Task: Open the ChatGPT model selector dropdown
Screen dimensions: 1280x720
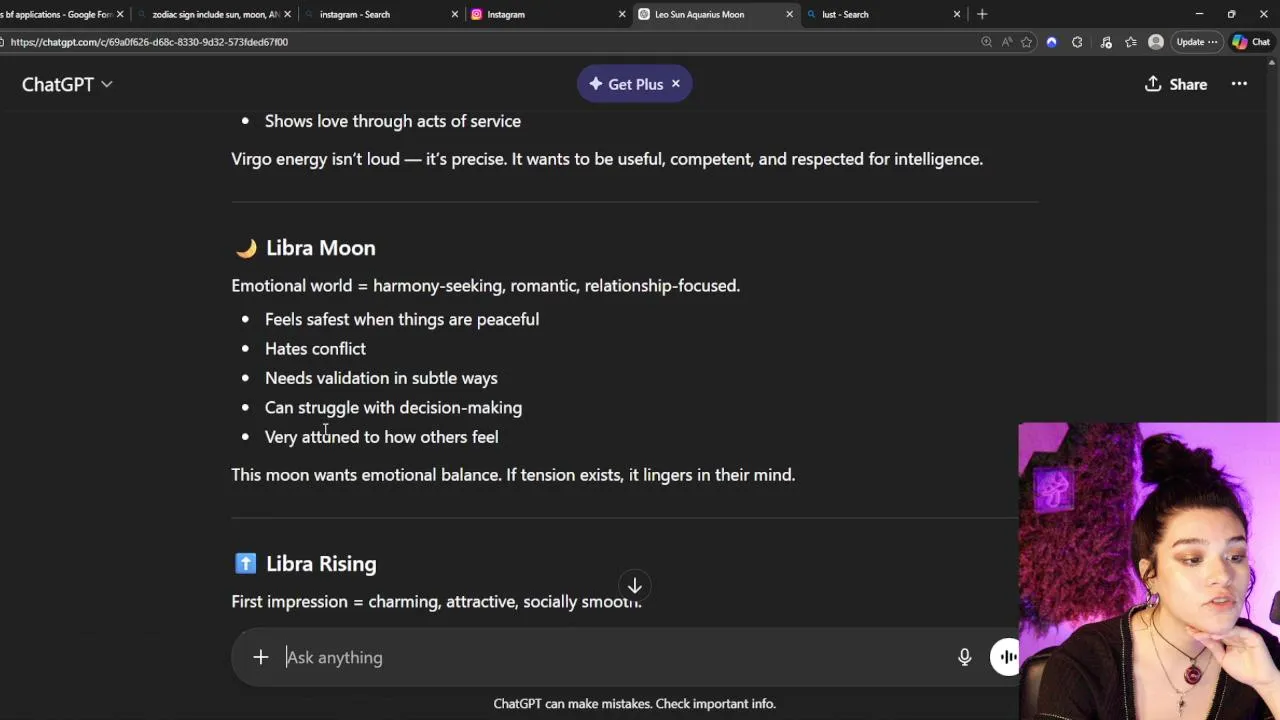Action: pos(67,84)
